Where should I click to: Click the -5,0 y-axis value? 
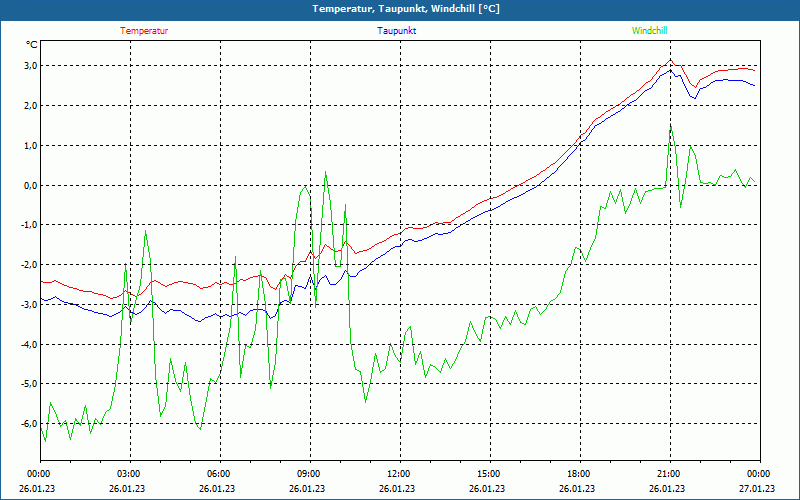click(x=30, y=384)
